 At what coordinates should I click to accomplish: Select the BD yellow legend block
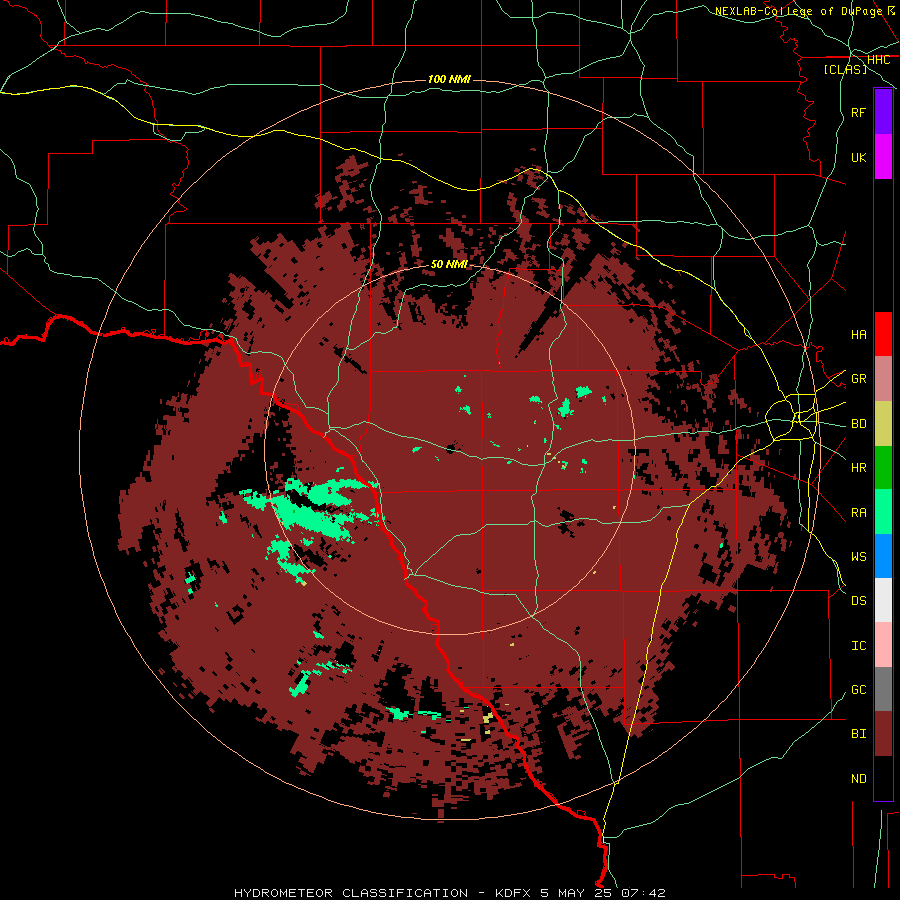(883, 424)
